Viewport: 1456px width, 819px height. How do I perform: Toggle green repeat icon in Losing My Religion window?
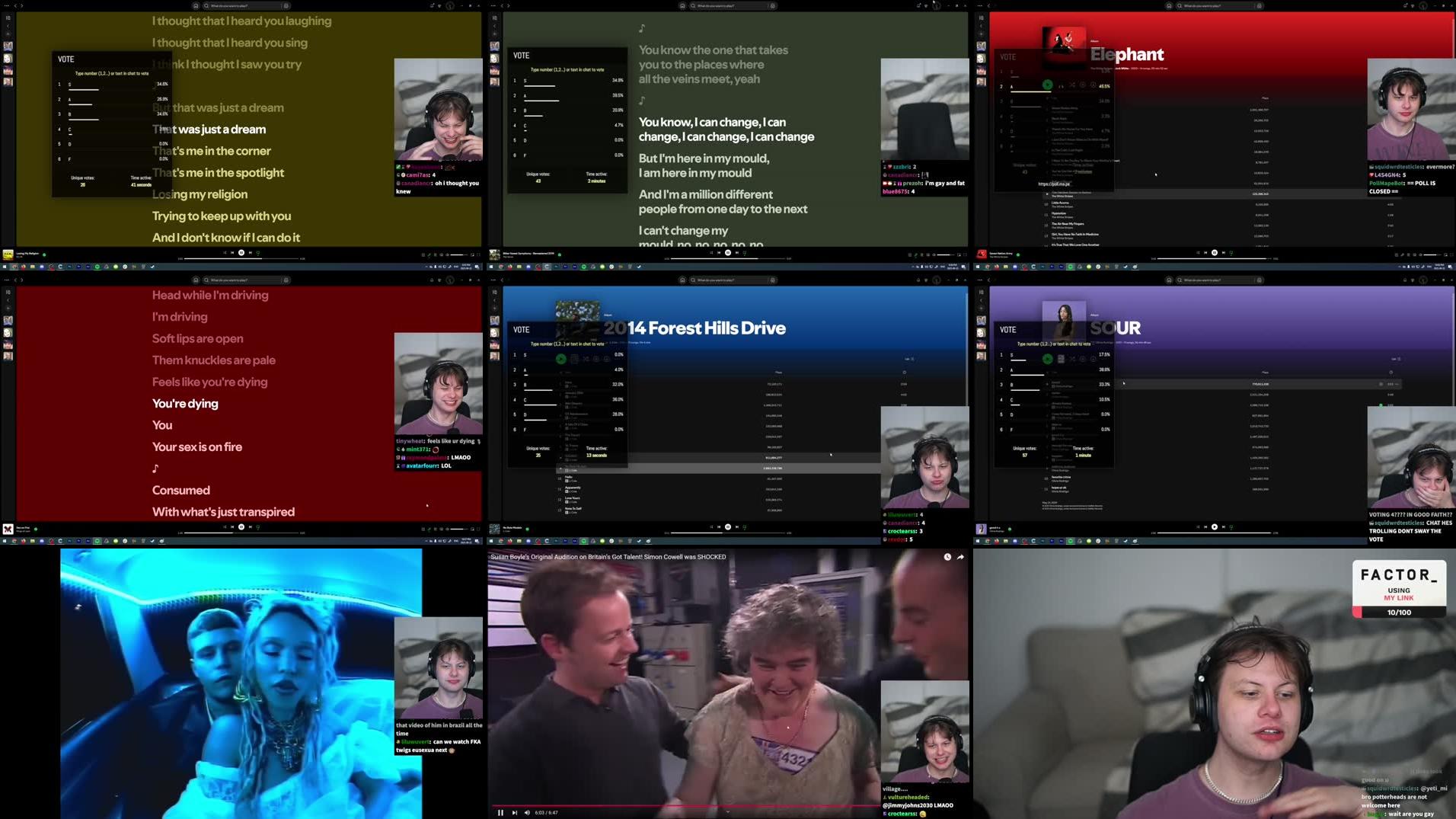point(258,253)
